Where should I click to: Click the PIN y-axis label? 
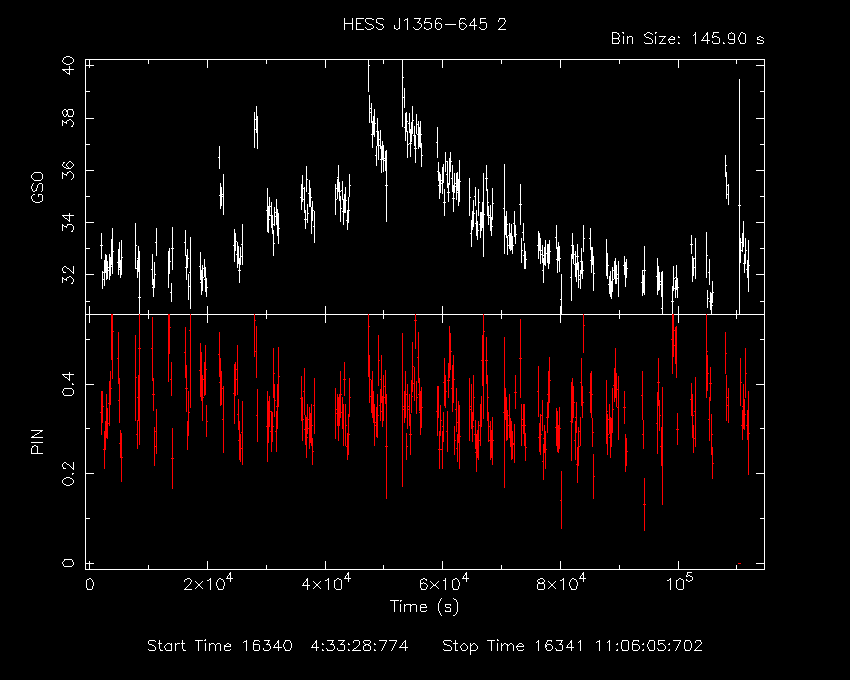[x=37, y=441]
